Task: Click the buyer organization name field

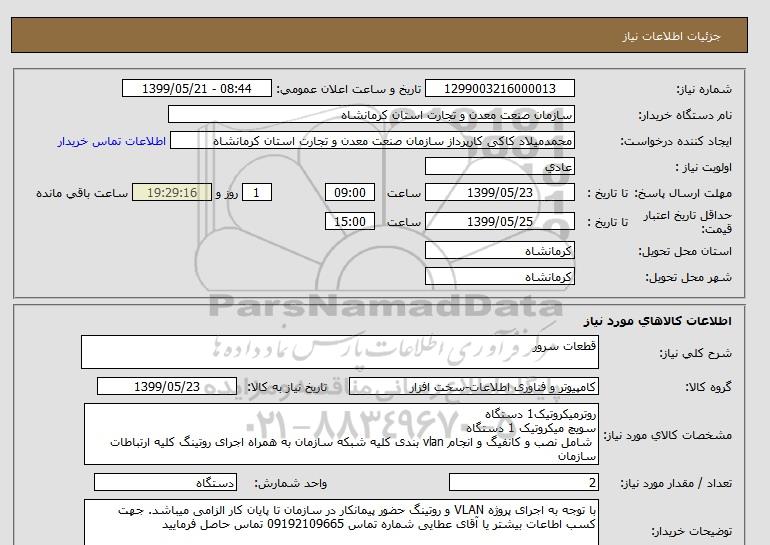Action: pos(371,114)
